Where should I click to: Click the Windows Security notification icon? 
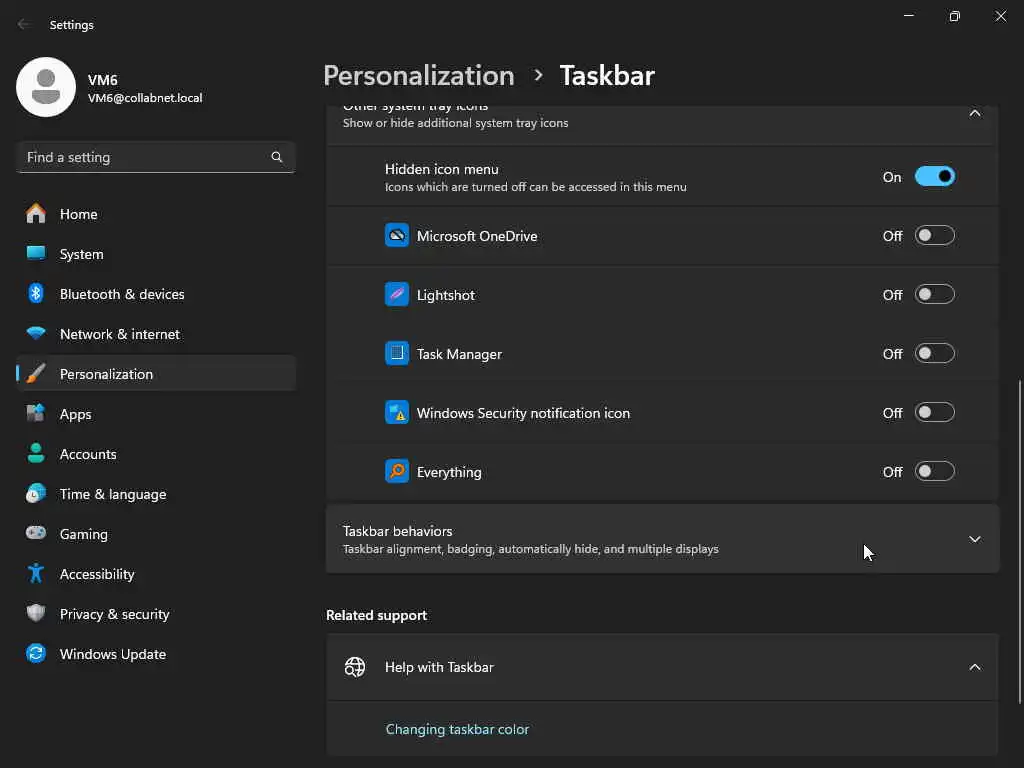[x=397, y=413]
